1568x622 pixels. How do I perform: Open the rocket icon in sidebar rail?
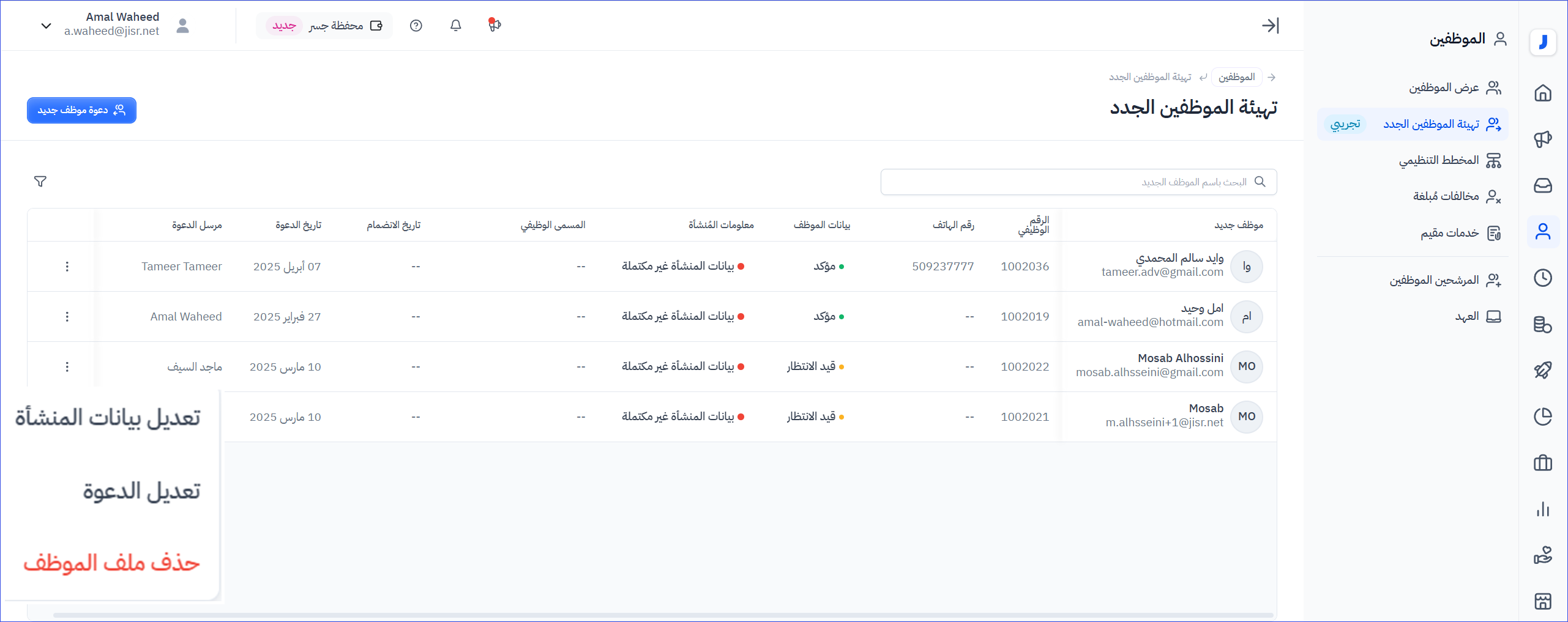click(x=1542, y=370)
